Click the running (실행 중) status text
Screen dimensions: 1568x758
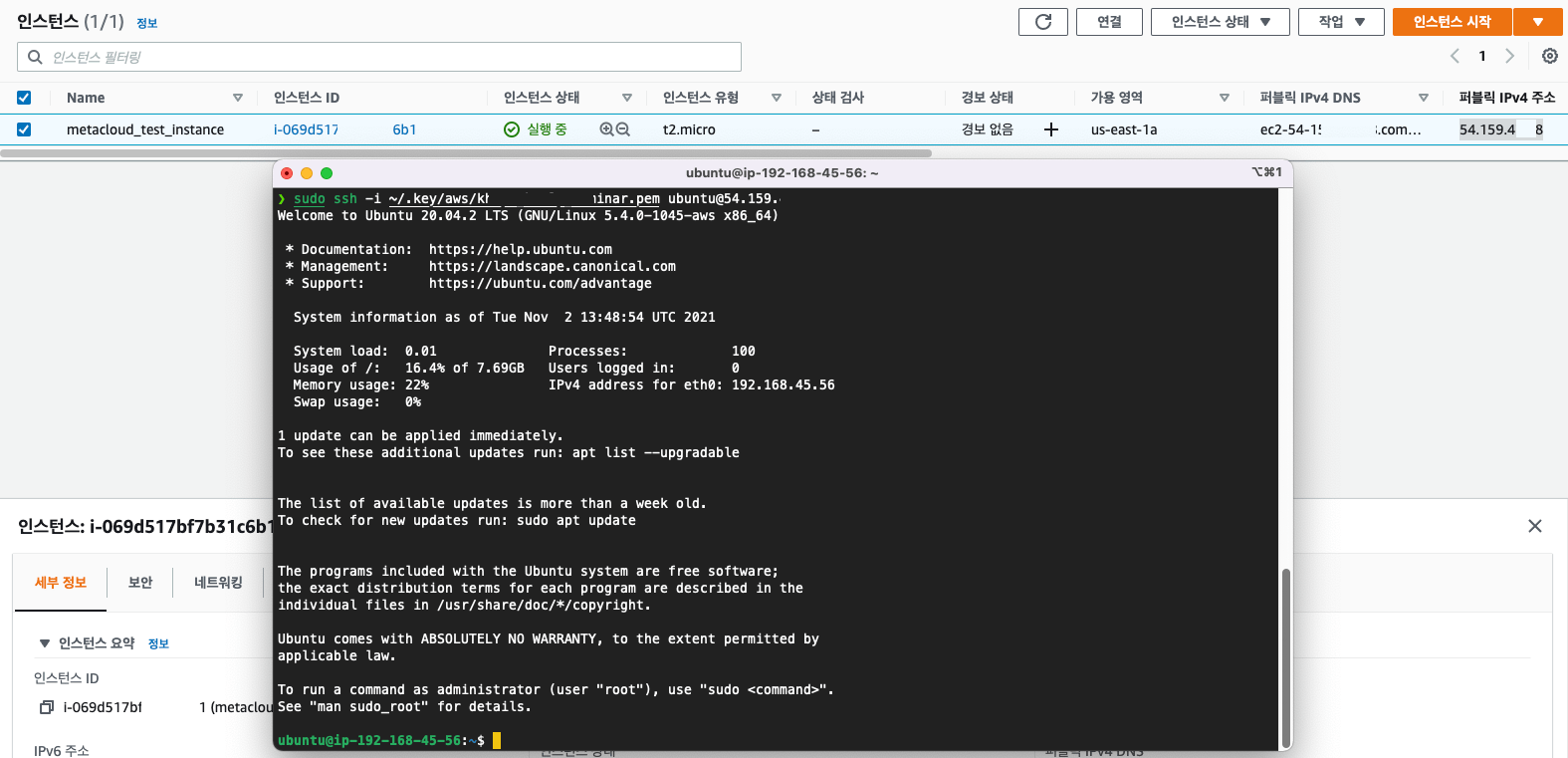pos(547,129)
